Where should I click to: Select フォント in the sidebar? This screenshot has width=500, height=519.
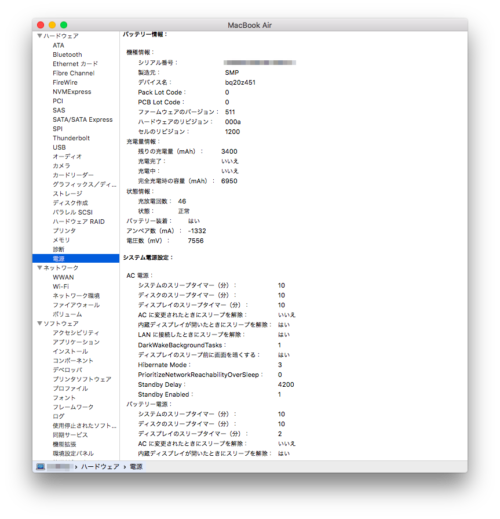tap(64, 398)
